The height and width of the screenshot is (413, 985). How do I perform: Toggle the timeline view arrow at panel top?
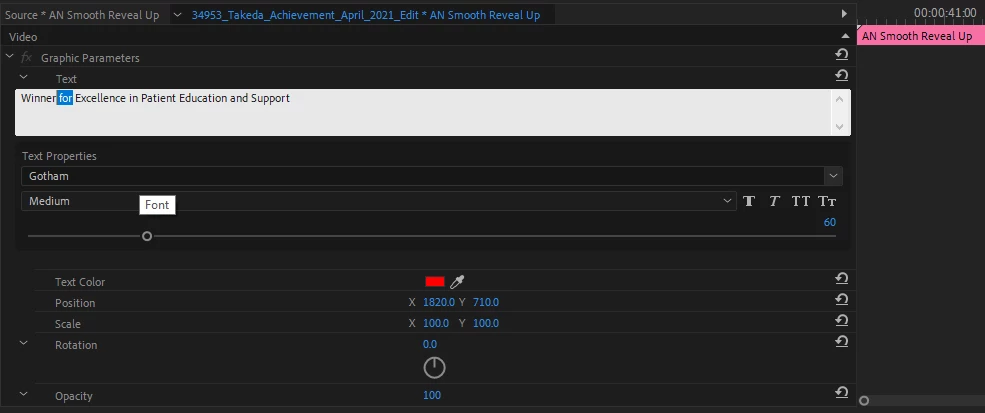[844, 14]
